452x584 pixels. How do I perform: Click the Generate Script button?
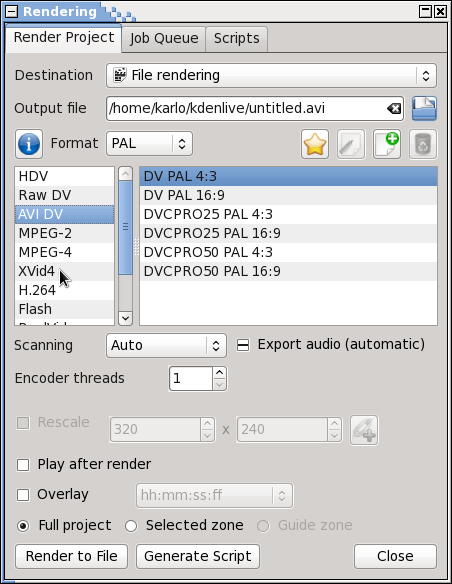tap(198, 556)
